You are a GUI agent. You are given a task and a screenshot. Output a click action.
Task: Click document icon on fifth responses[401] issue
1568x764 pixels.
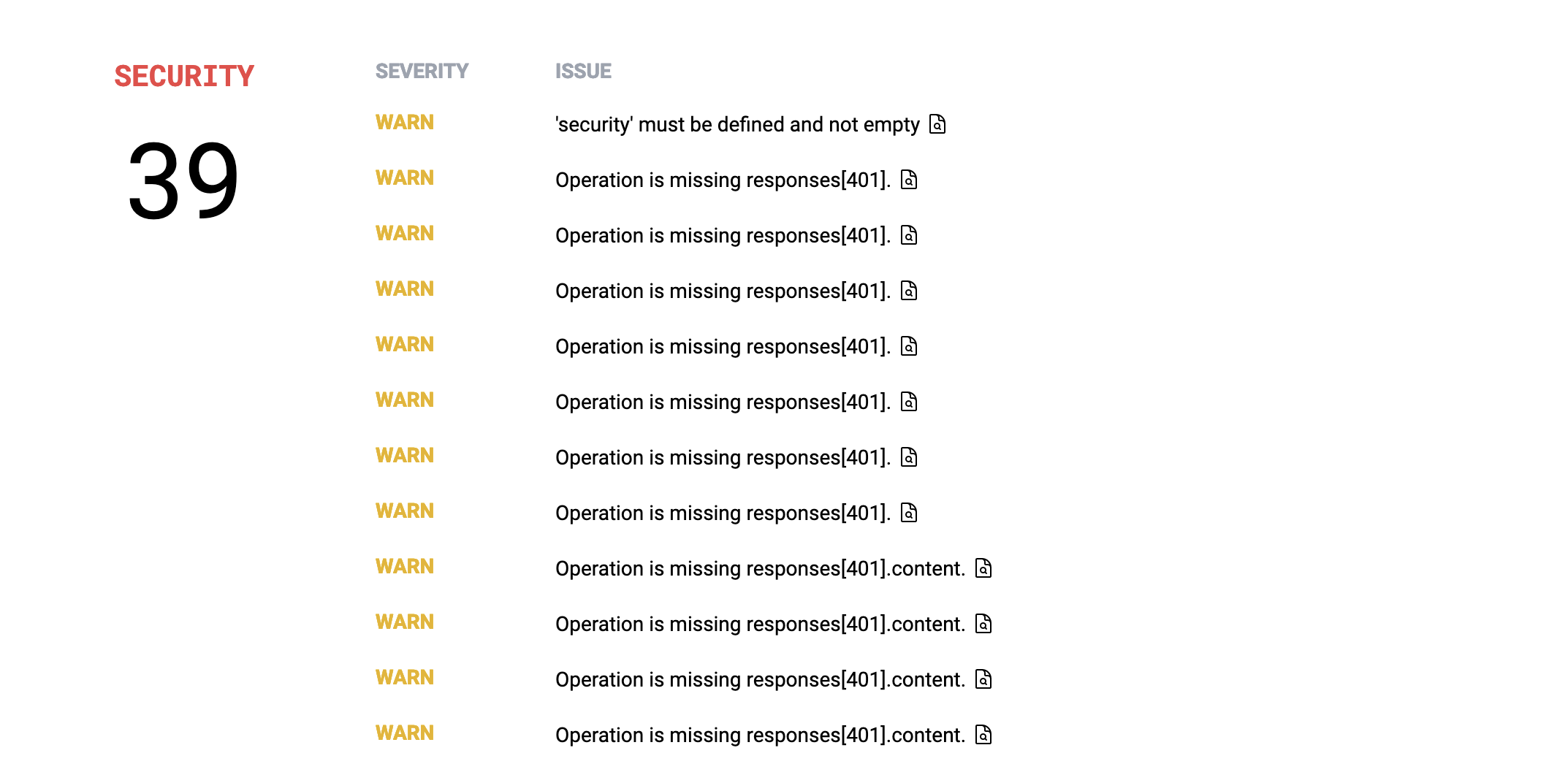coord(909,402)
